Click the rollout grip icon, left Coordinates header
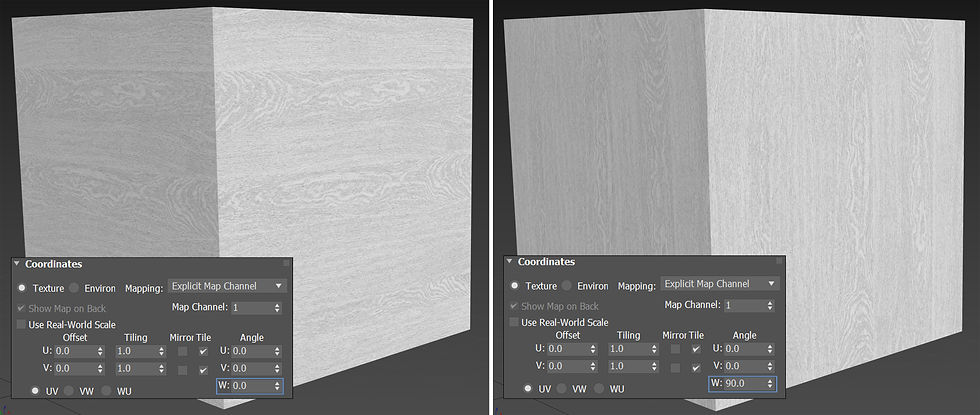Image resolution: width=980 pixels, height=415 pixels. click(287, 264)
